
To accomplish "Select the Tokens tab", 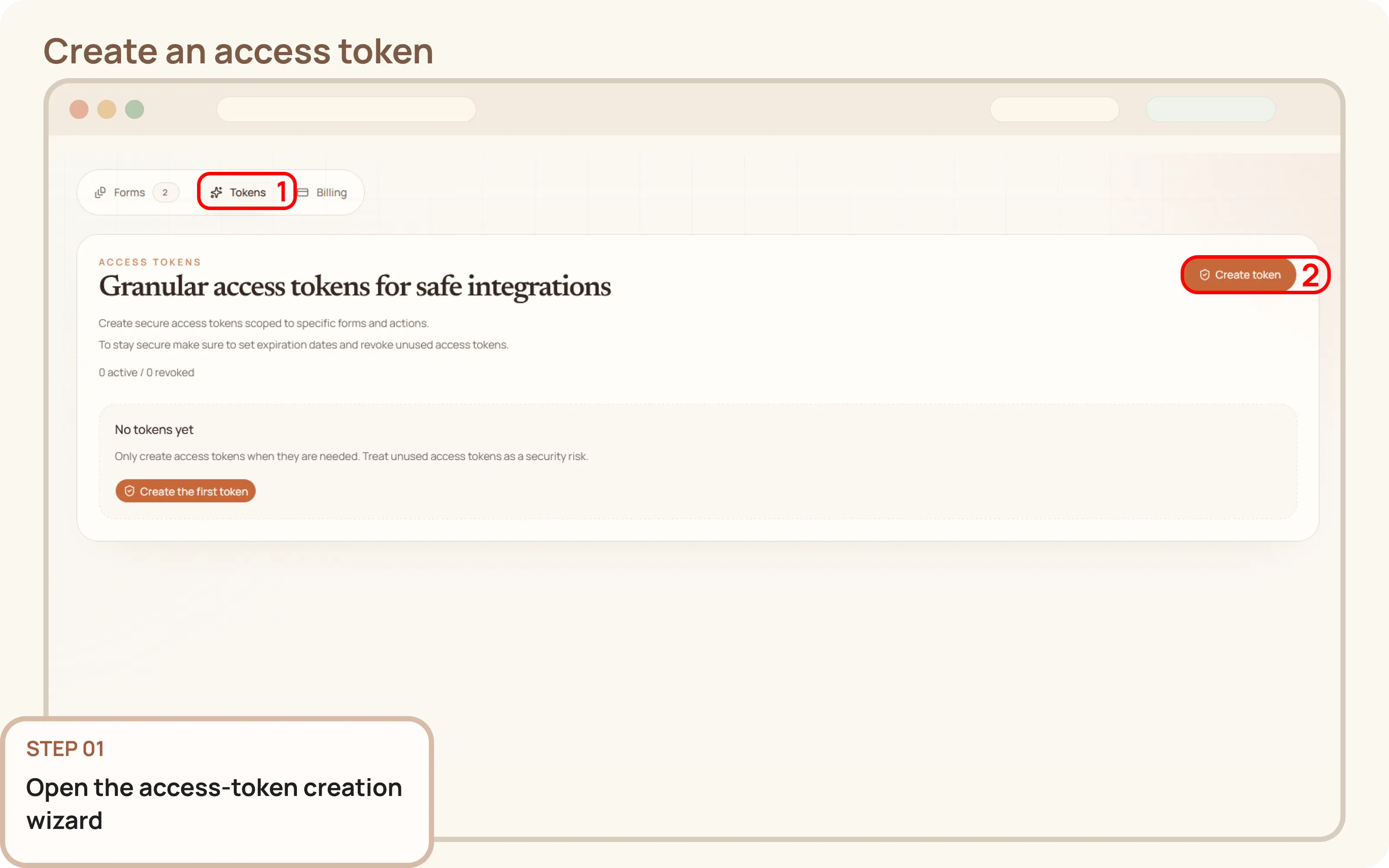I will point(247,192).
